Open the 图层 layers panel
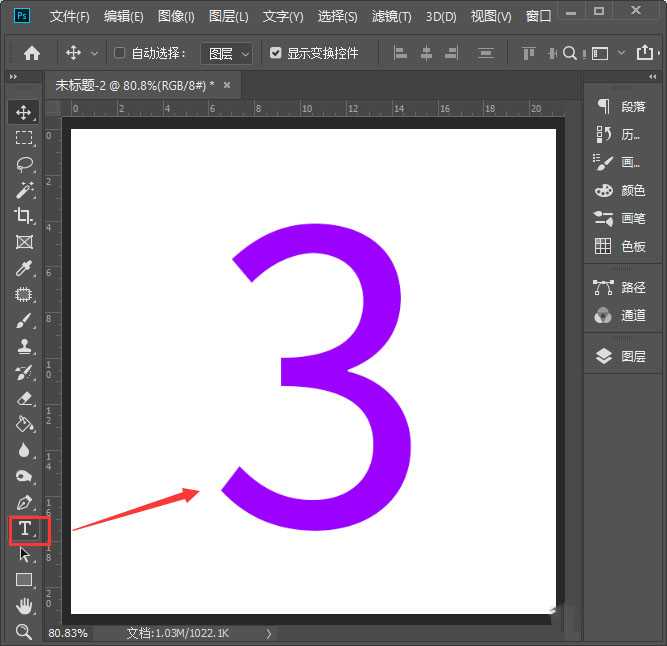 point(621,356)
